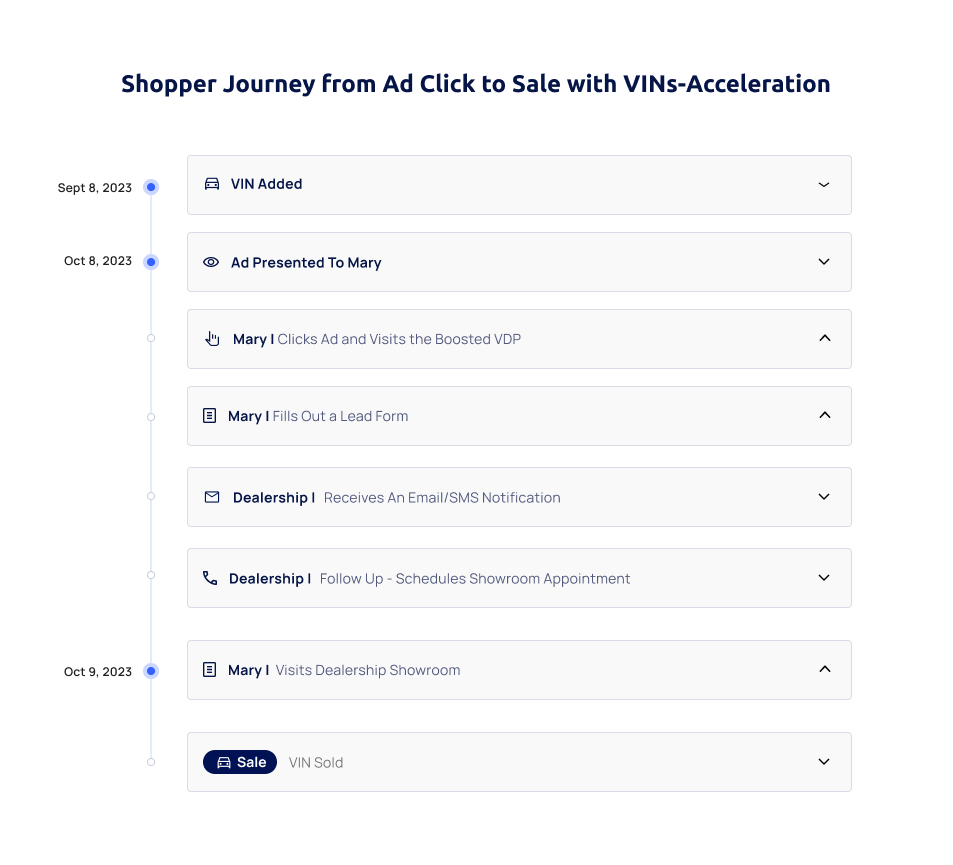Click the envelope icon in Email/SMS Notification row

pyautogui.click(x=212, y=497)
